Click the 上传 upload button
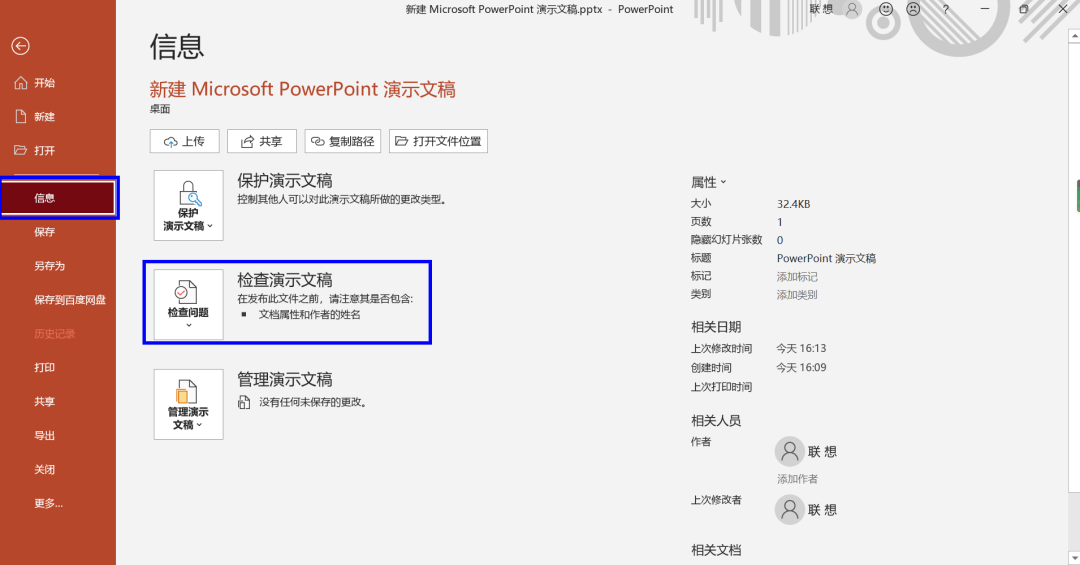This screenshot has width=1080, height=565. coord(185,141)
